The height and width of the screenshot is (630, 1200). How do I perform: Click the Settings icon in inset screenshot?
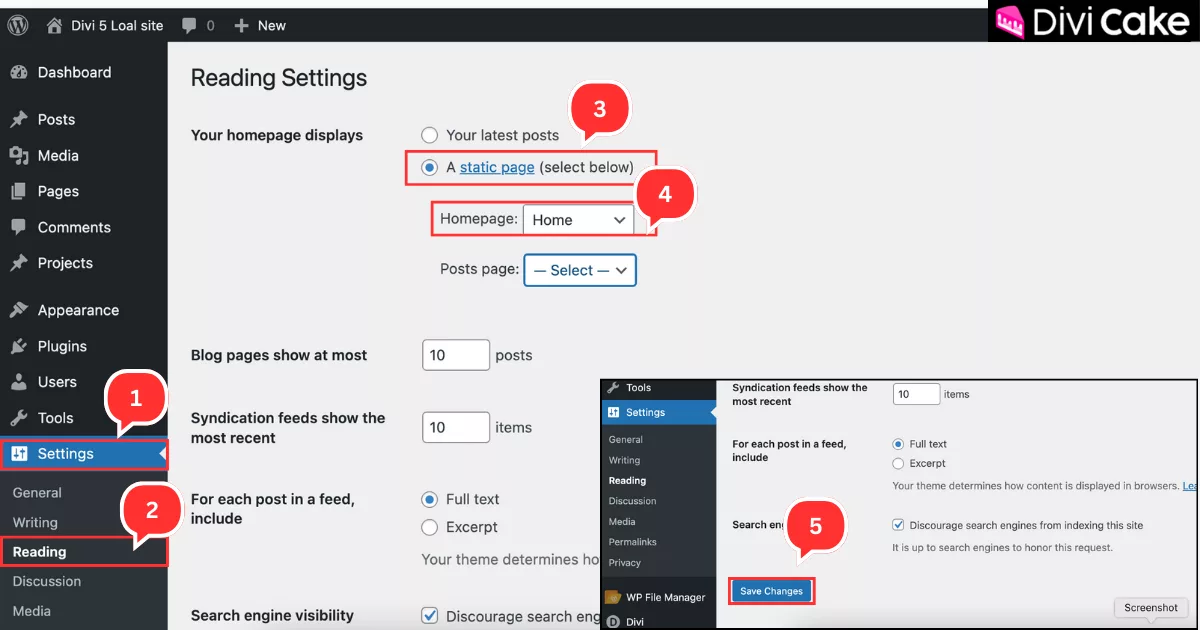tap(613, 412)
